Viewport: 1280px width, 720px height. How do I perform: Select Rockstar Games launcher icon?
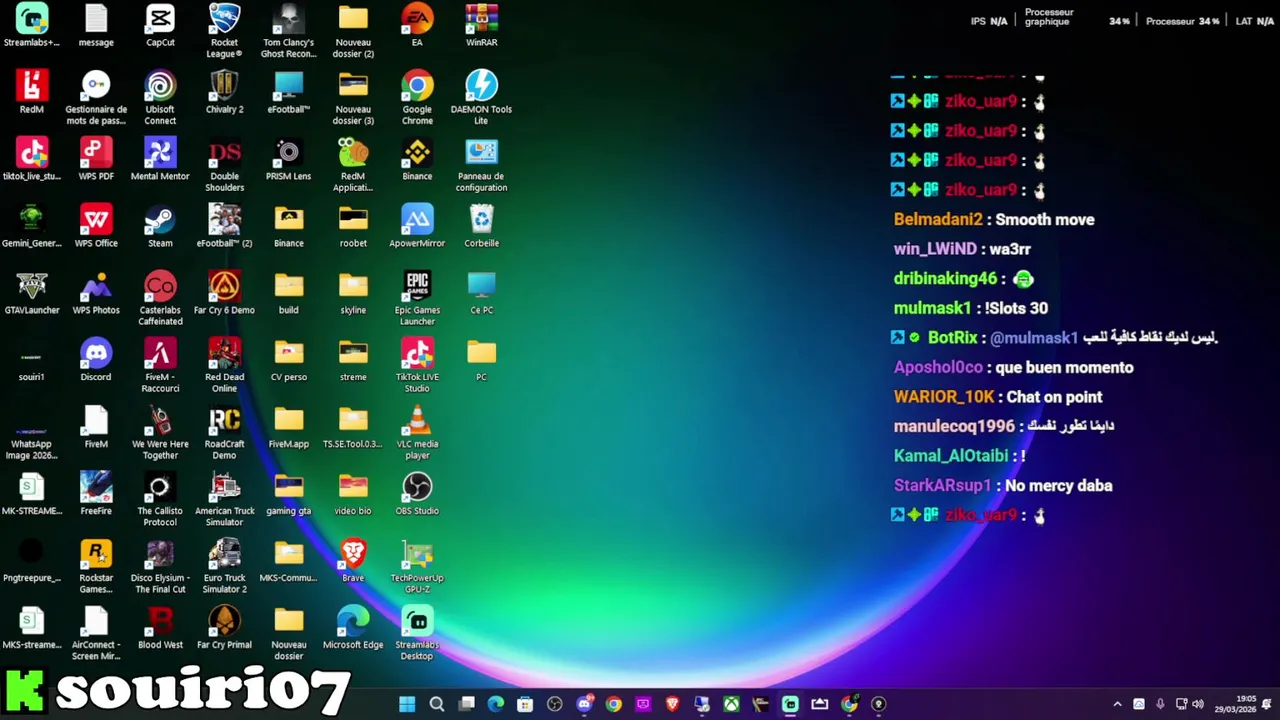pos(96,567)
